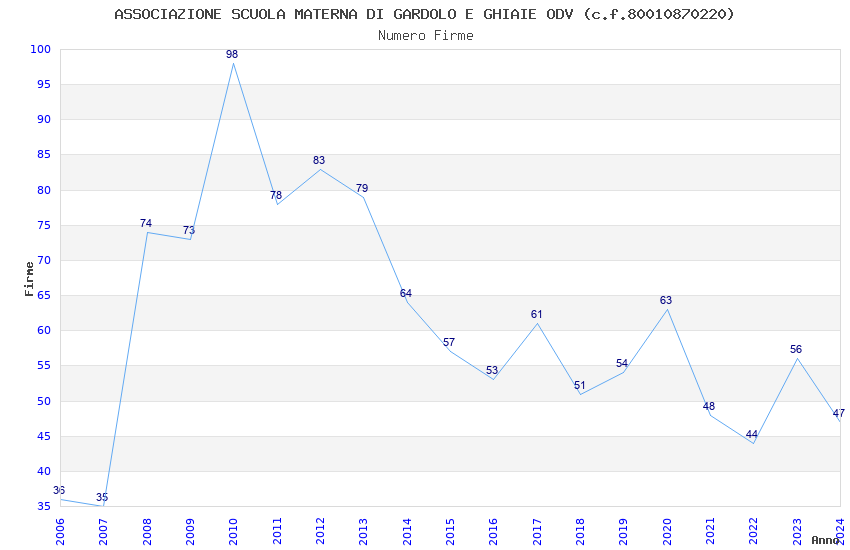Select the data point labeled 56
This screenshot has height=550, width=850.
(x=796, y=350)
